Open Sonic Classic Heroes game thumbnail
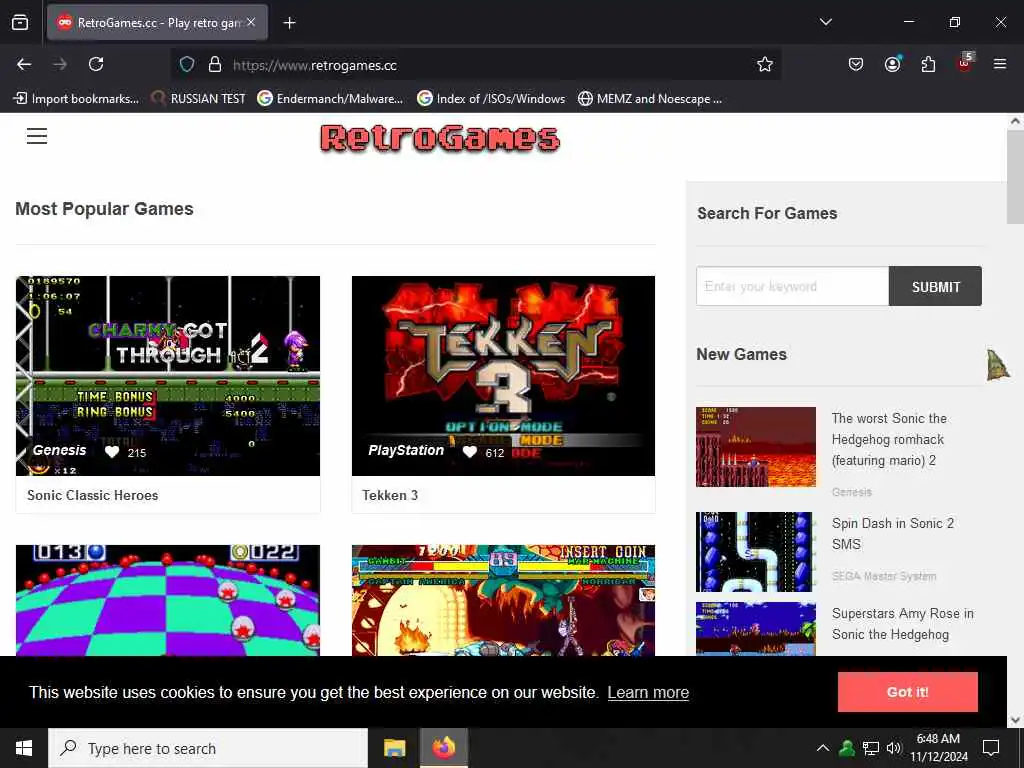This screenshot has width=1024, height=768. (168, 376)
